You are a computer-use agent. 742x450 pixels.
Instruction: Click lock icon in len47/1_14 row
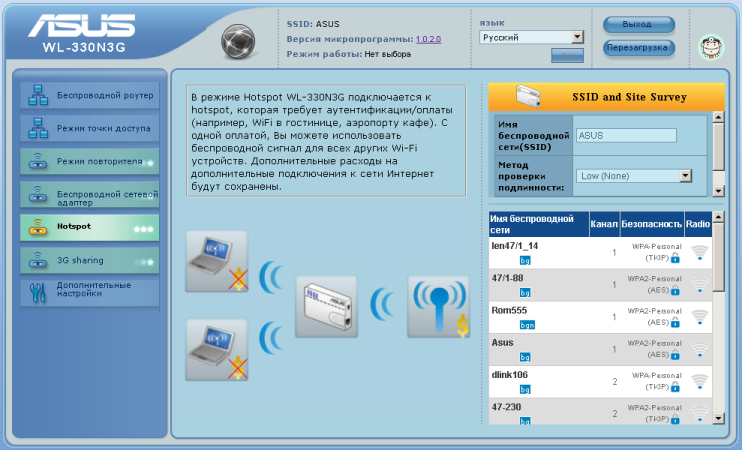[675, 258]
